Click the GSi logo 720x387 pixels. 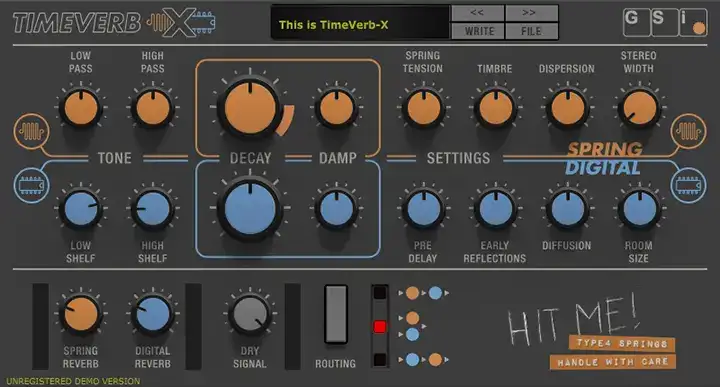pyautogui.click(x=665, y=22)
